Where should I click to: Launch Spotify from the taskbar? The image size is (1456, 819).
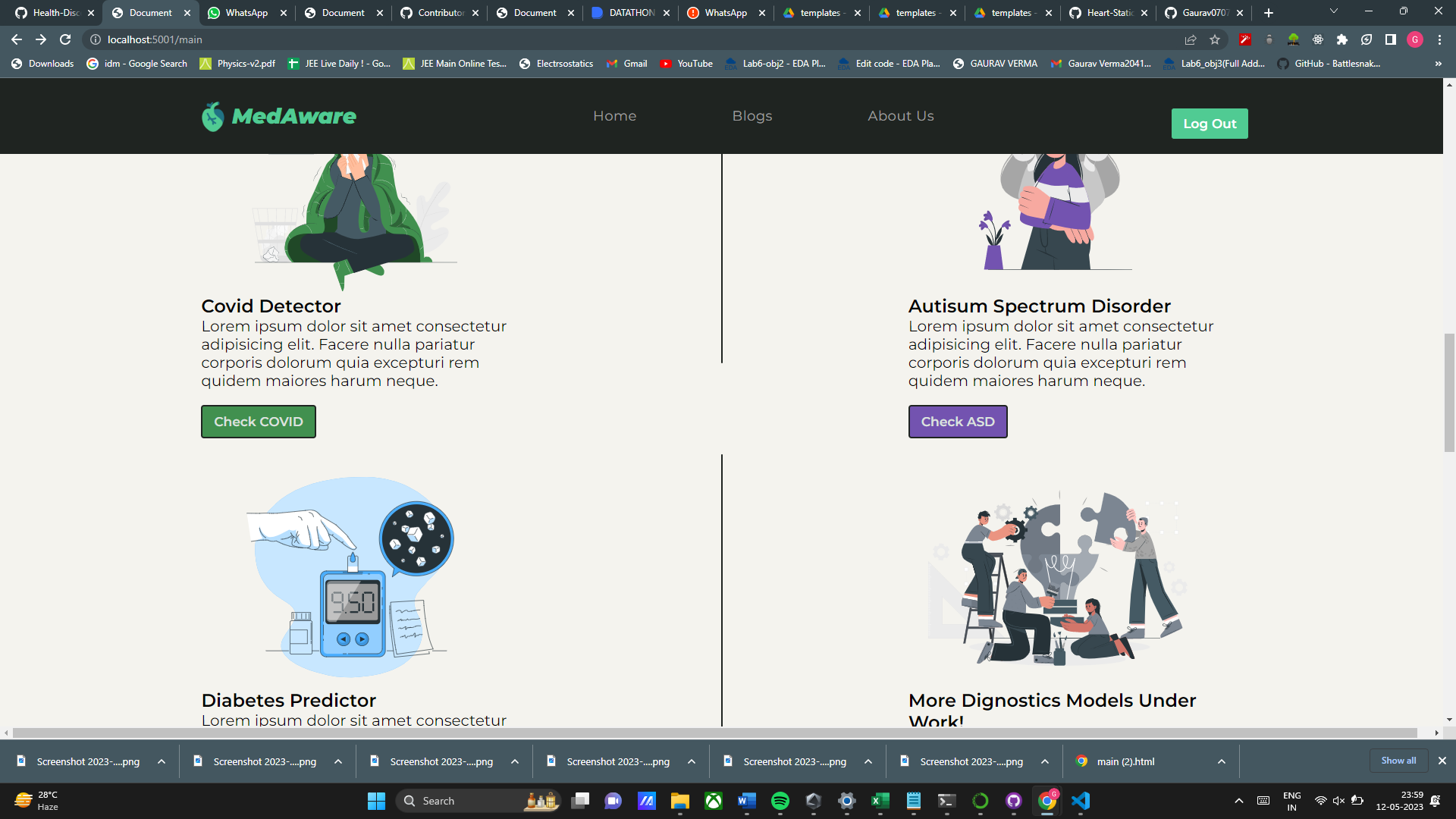780,800
